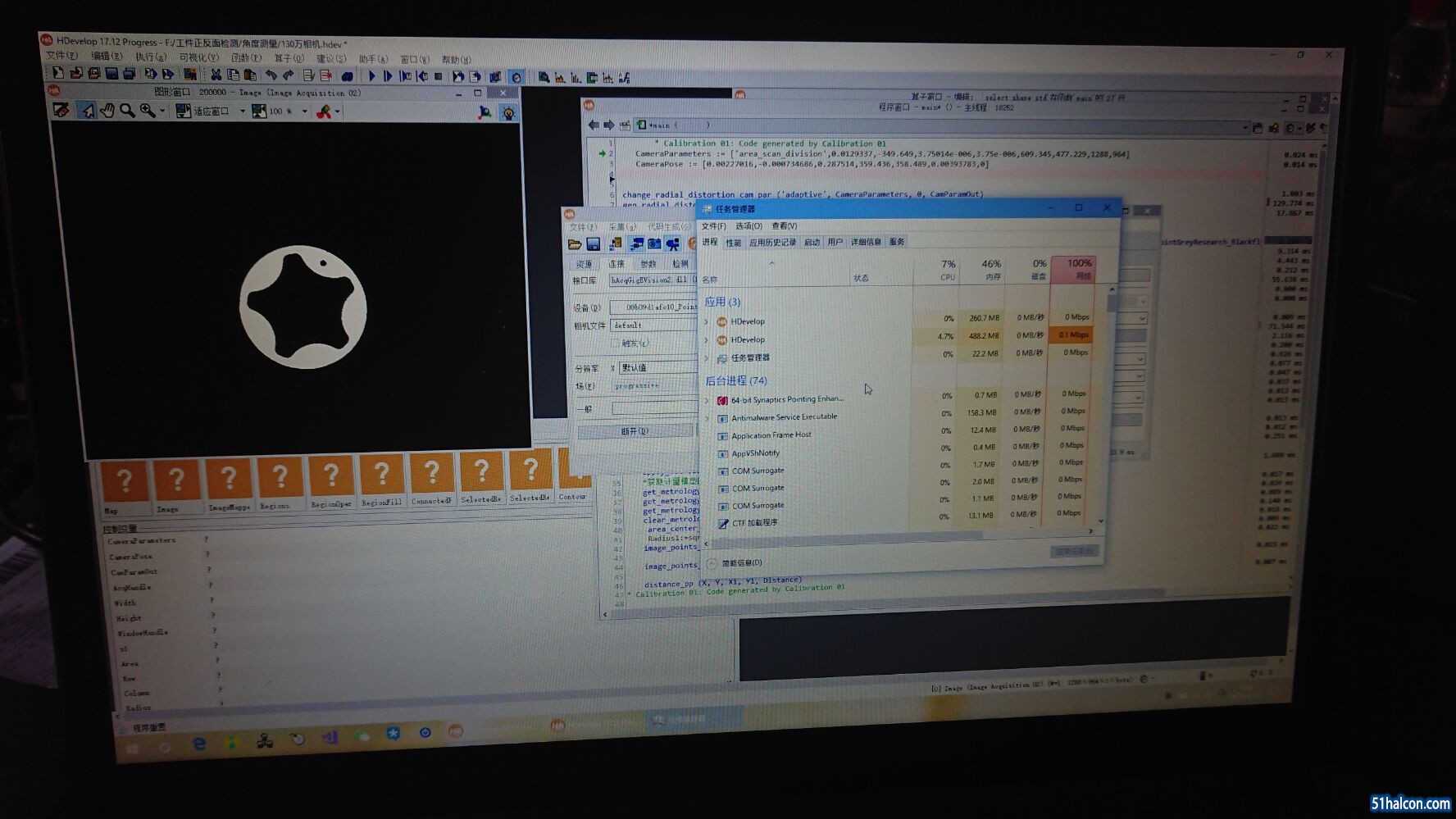Click the clear graphics window pencil icon
Image resolution: width=1456 pixels, height=819 pixels.
point(61,110)
